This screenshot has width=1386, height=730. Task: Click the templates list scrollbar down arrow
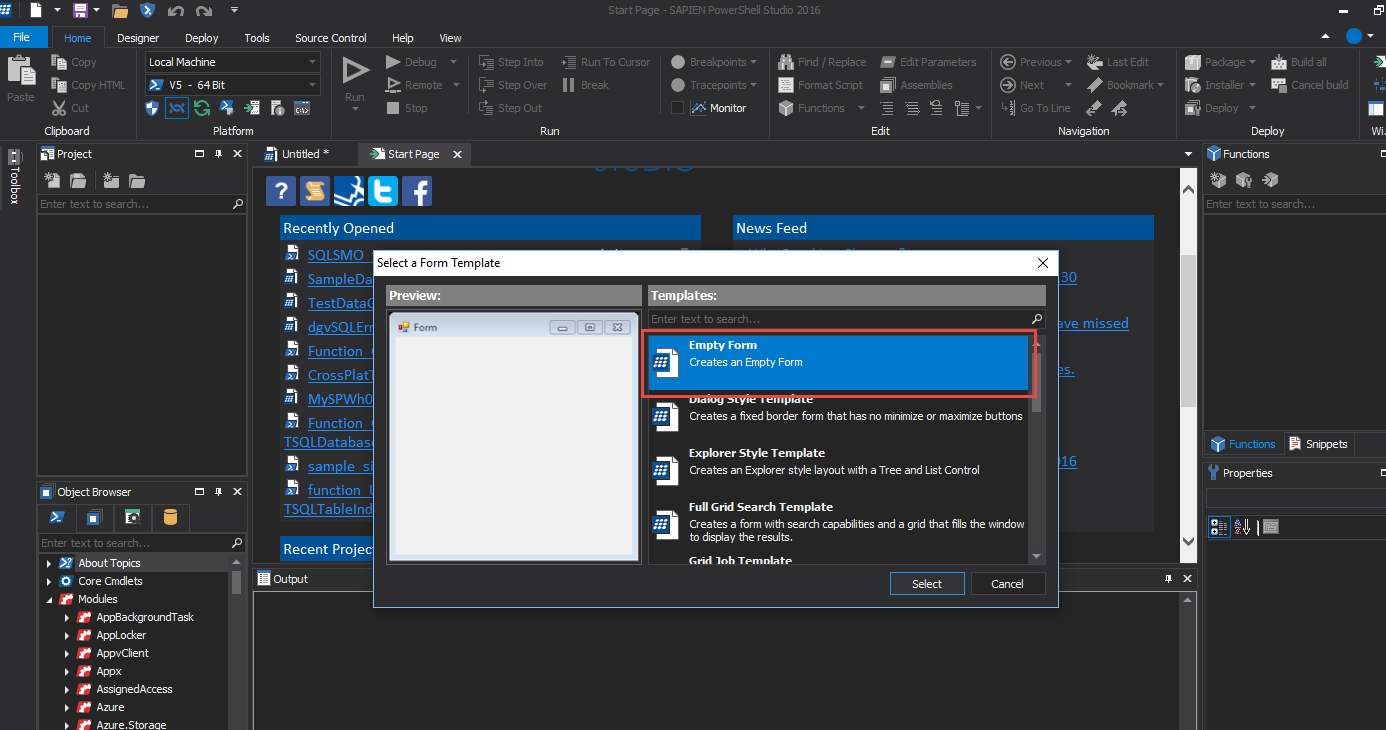tap(1036, 556)
